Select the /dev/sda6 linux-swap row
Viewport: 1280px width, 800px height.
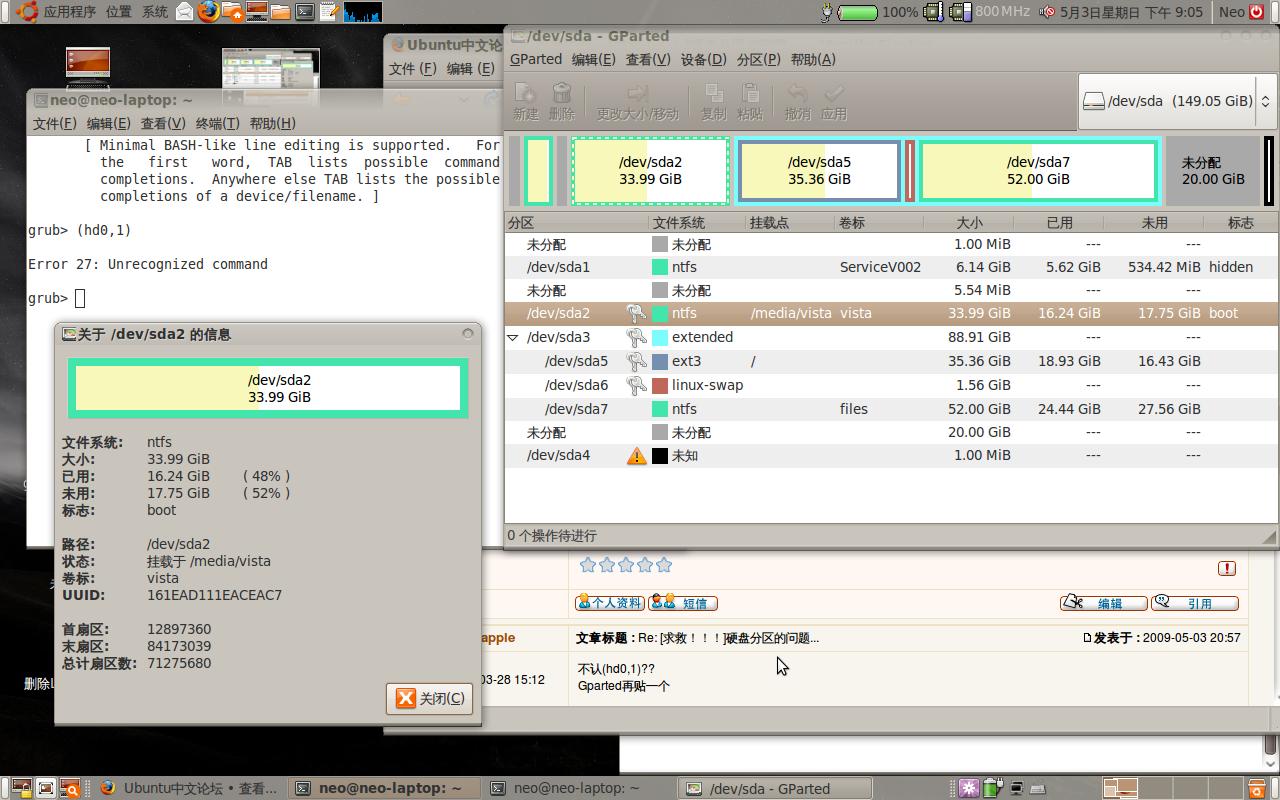[891, 385]
